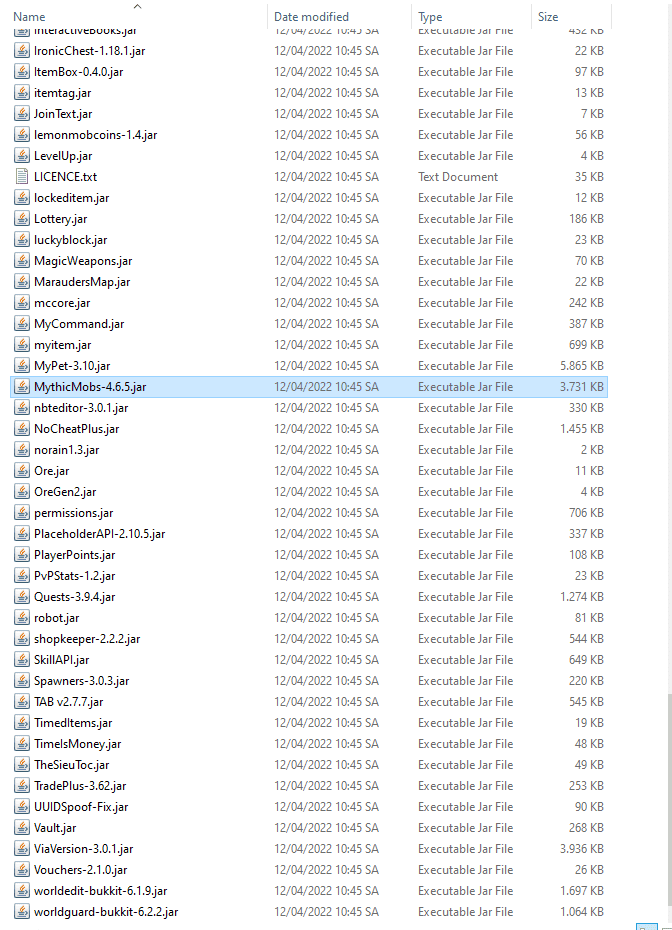Select nbteditor-3.0.1.jar in the list

81,408
